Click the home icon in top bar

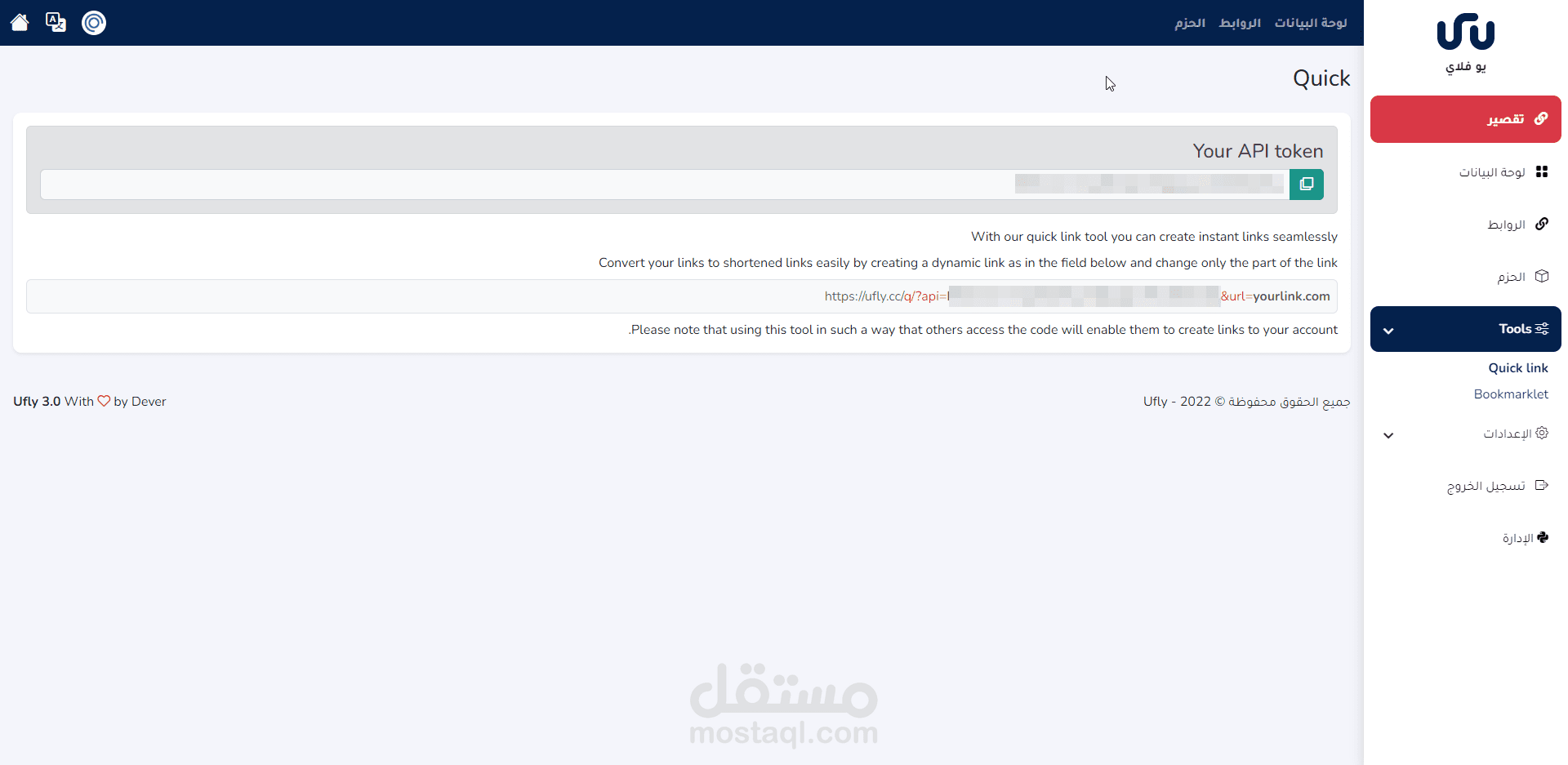[x=20, y=22]
